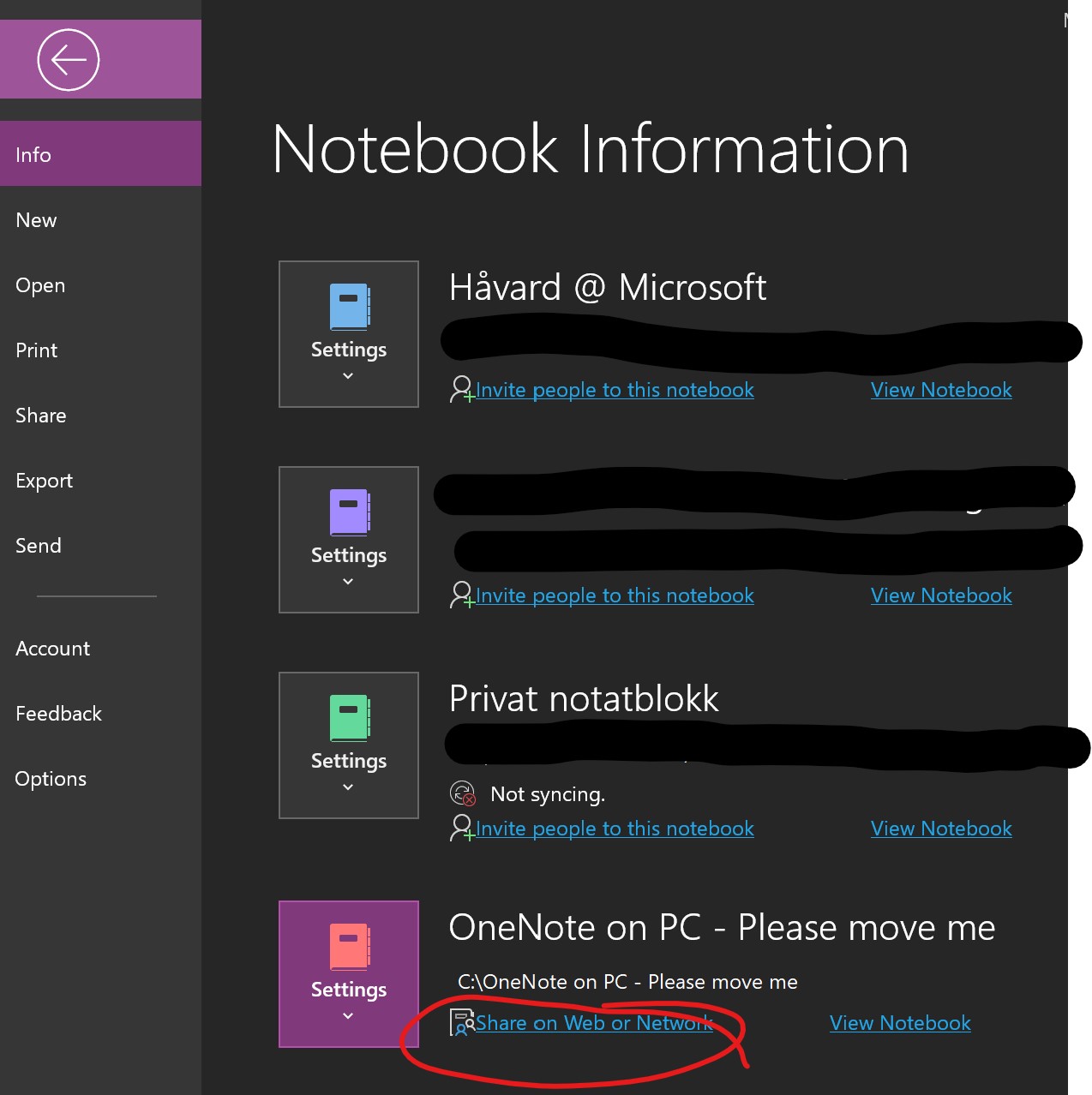Screen dimensions: 1092x1095
Task: Select the green Privat notatblokk notebook icon
Action: tap(348, 720)
